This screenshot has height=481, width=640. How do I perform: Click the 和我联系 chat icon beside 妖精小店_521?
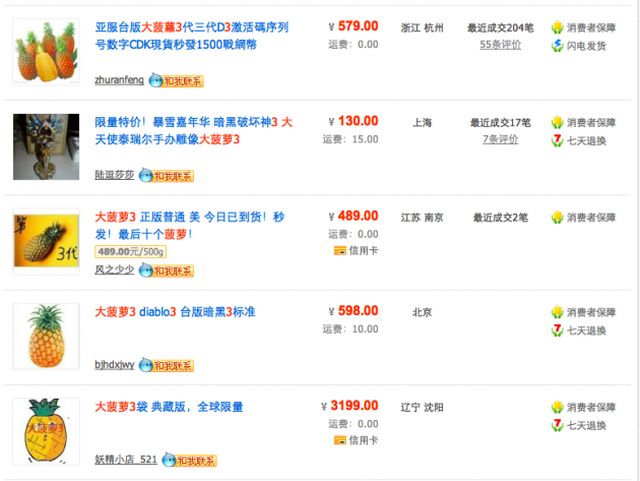click(x=188, y=460)
